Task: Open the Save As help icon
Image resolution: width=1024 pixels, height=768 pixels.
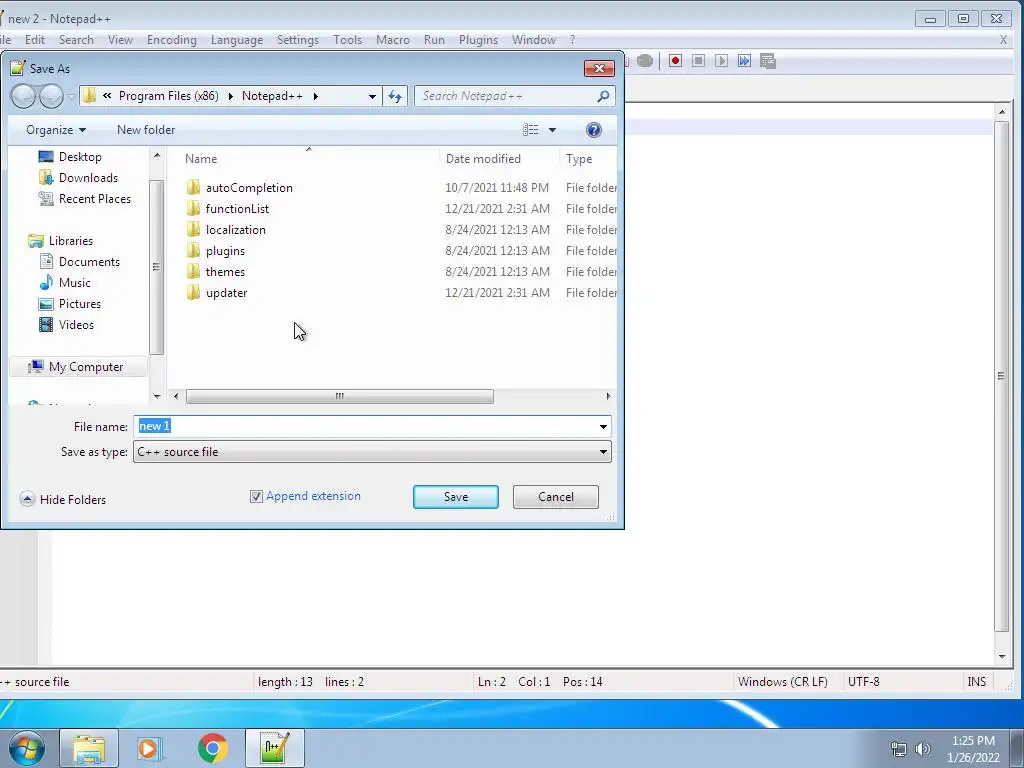Action: pyautogui.click(x=594, y=130)
